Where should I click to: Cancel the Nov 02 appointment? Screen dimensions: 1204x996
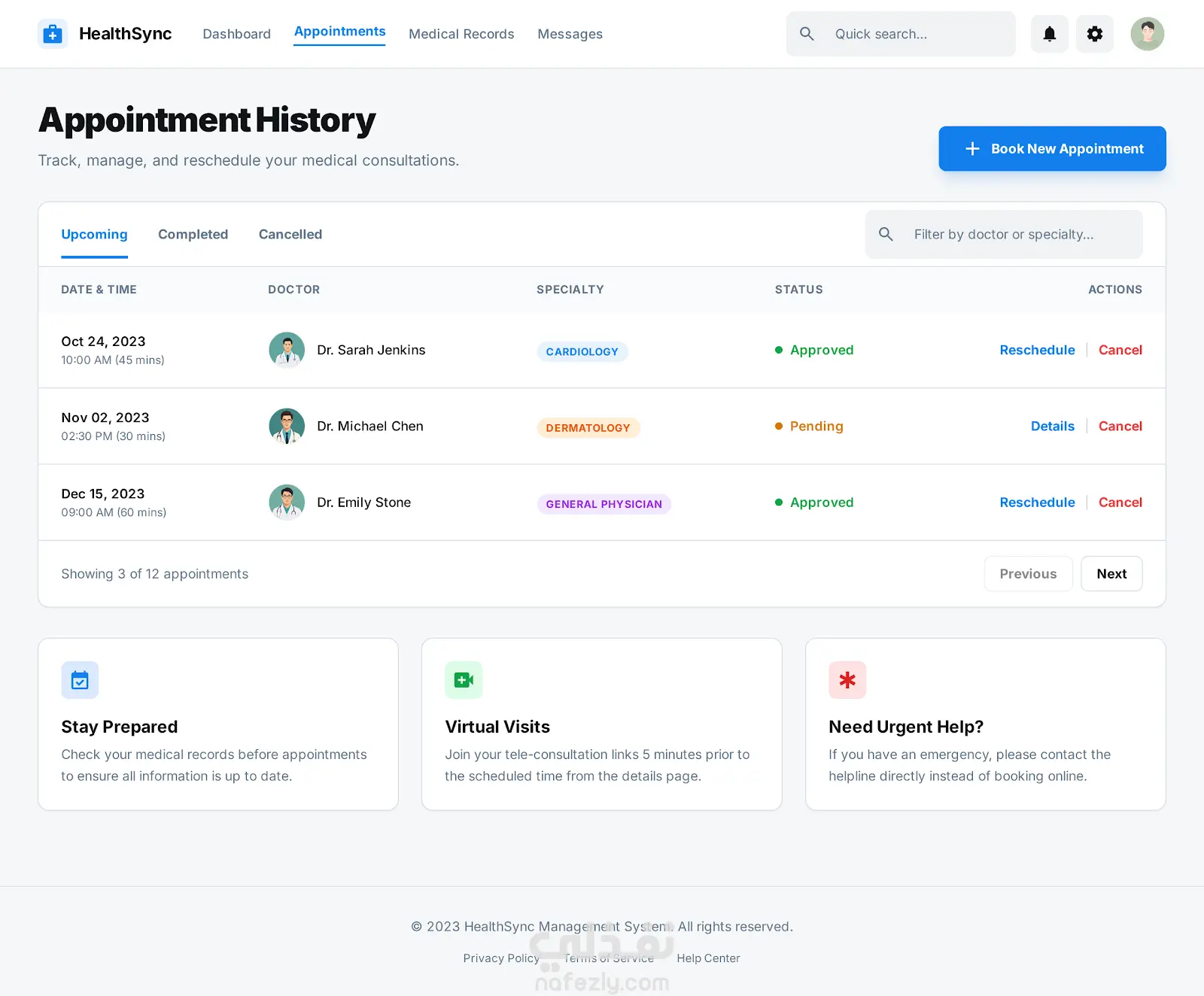click(x=1120, y=427)
